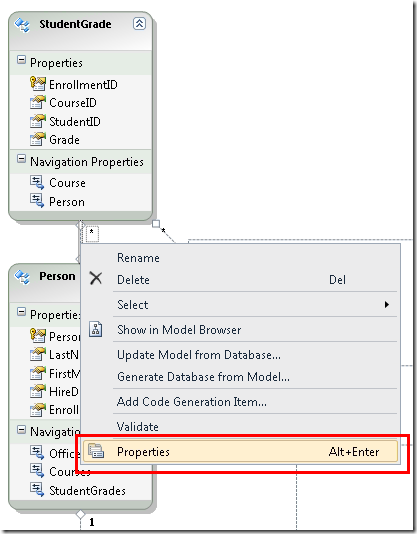Open the Select submenu arrow
This screenshot has height=534, width=417.
[x=387, y=304]
